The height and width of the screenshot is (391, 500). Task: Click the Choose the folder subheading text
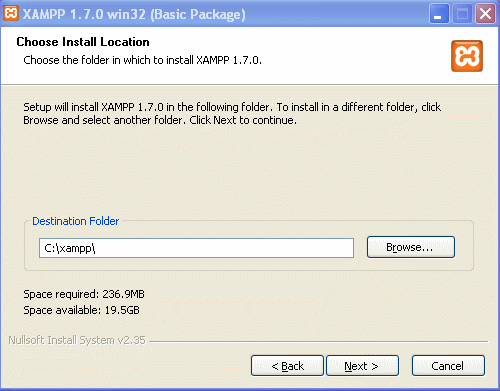[142, 60]
